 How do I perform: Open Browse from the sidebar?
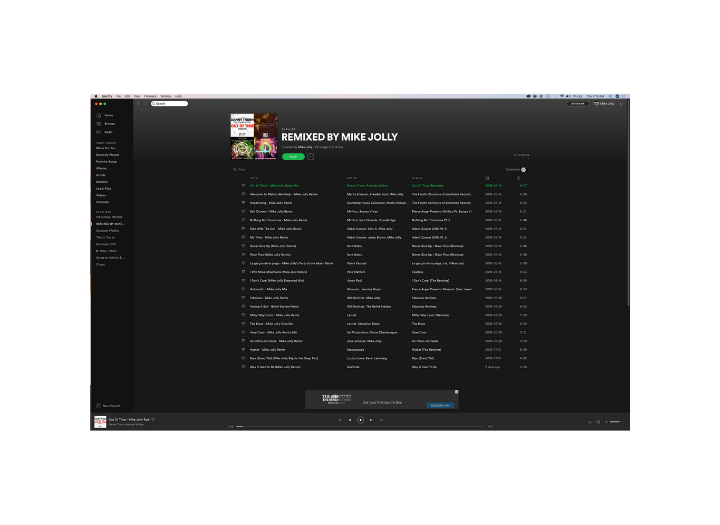click(106, 124)
